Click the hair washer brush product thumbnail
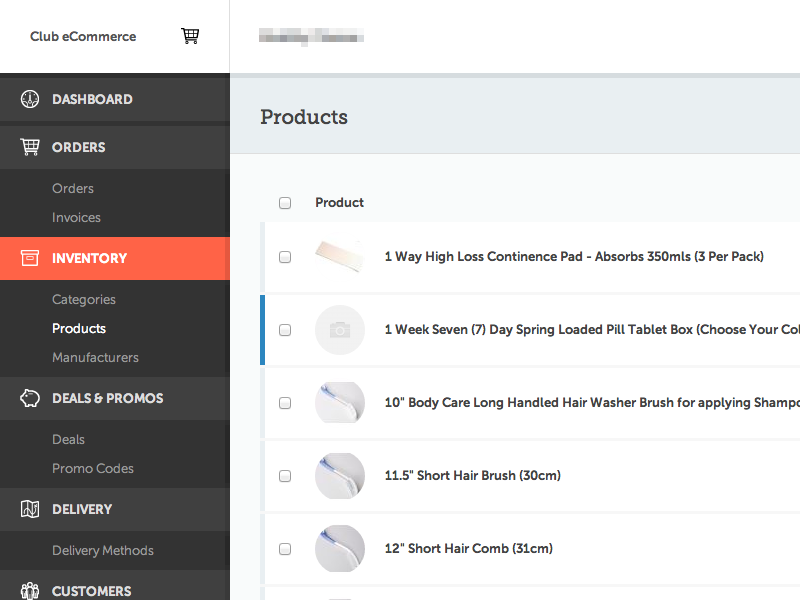 coord(340,402)
